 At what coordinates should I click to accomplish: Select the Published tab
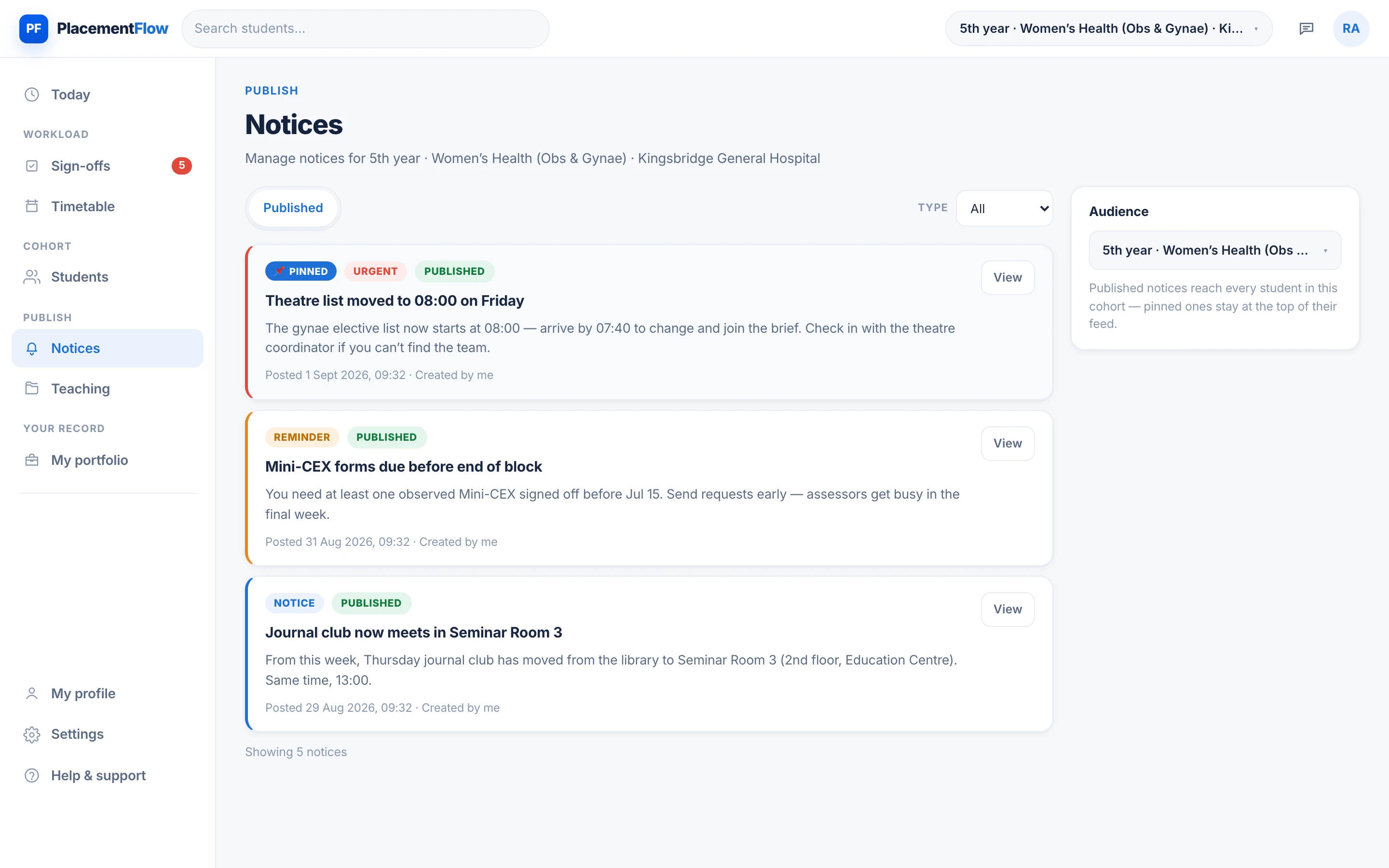pyautogui.click(x=293, y=208)
